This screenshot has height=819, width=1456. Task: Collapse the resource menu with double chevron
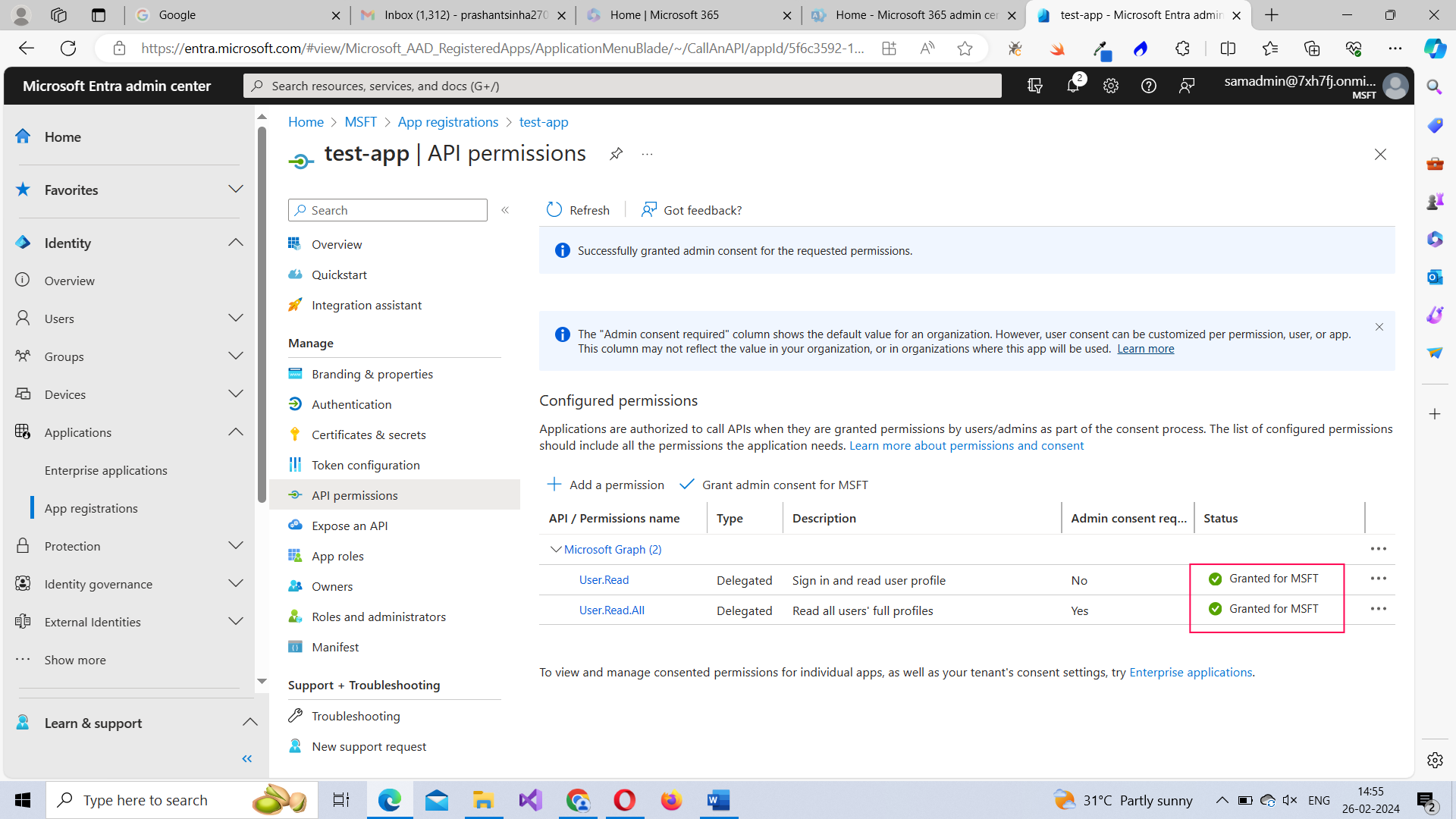click(x=505, y=210)
